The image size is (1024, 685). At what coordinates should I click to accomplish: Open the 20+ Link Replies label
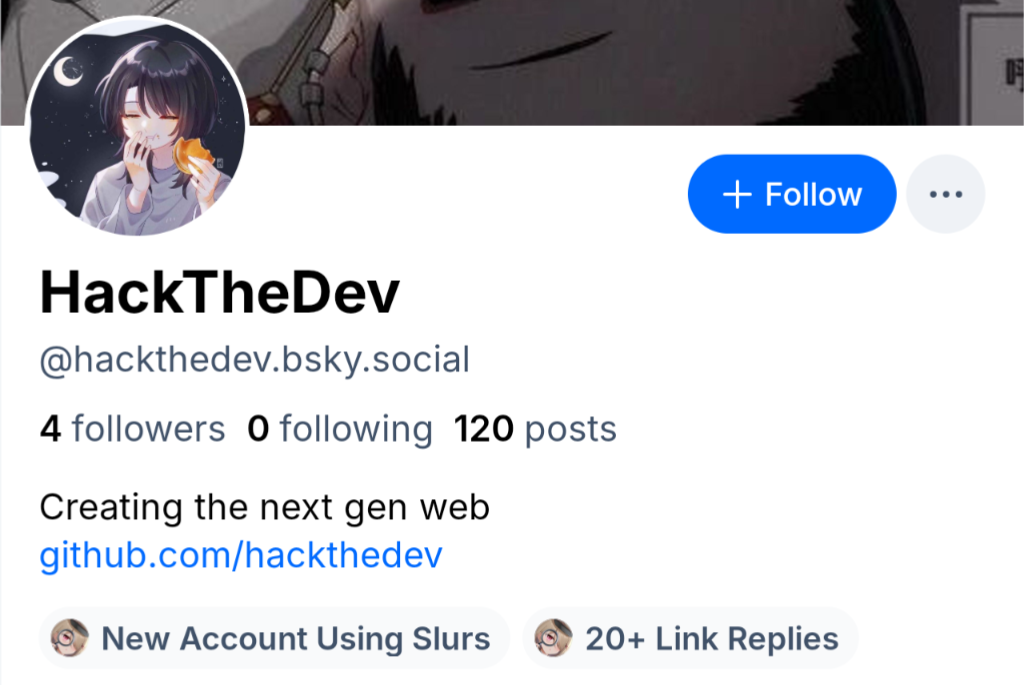click(690, 638)
